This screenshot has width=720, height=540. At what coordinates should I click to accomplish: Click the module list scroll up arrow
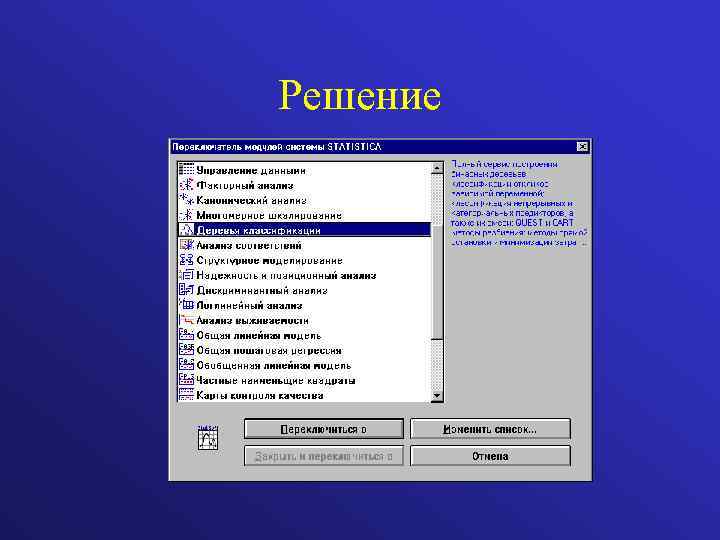pyautogui.click(x=437, y=168)
